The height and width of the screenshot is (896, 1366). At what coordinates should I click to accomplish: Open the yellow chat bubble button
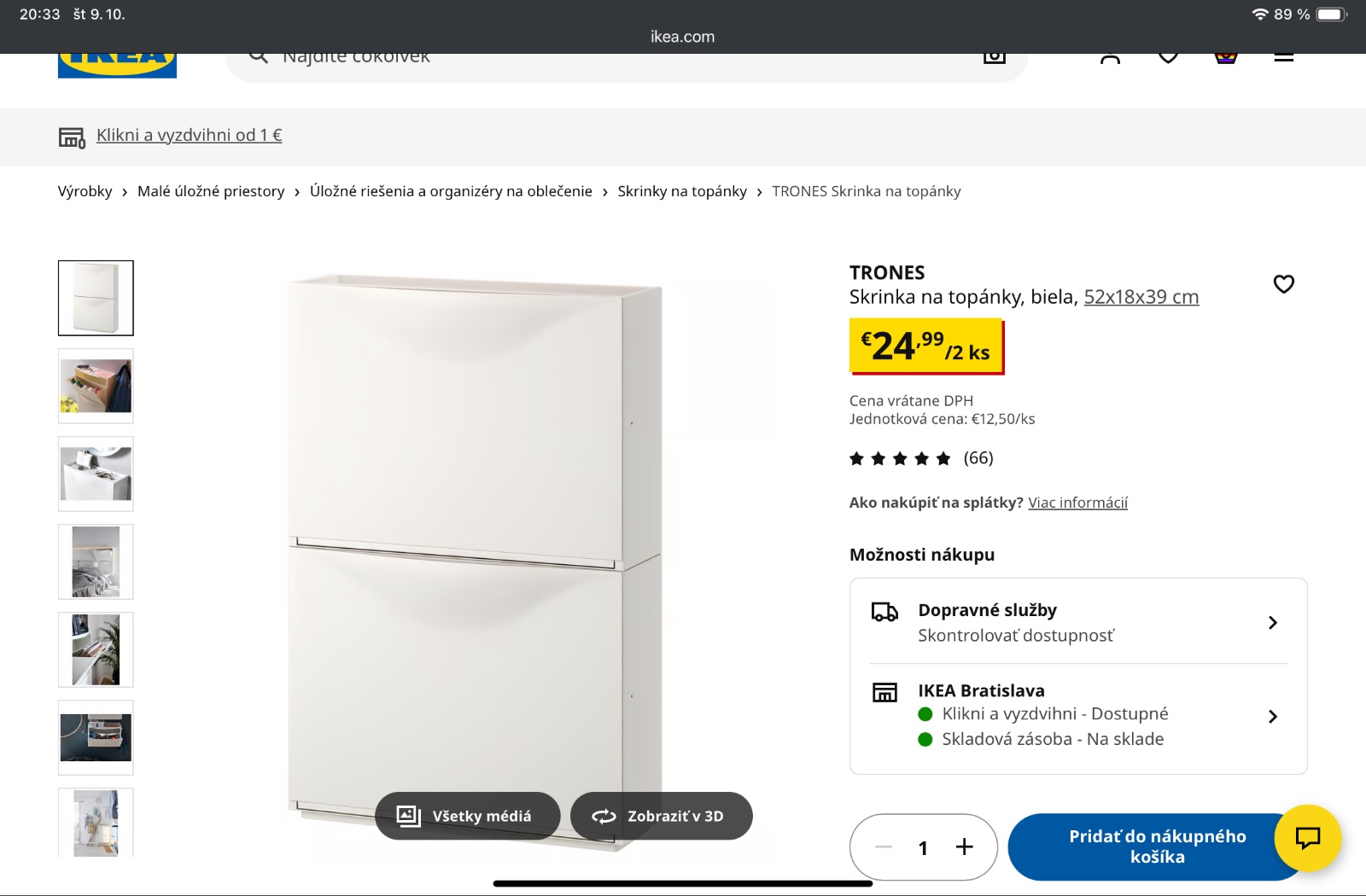coord(1307,838)
